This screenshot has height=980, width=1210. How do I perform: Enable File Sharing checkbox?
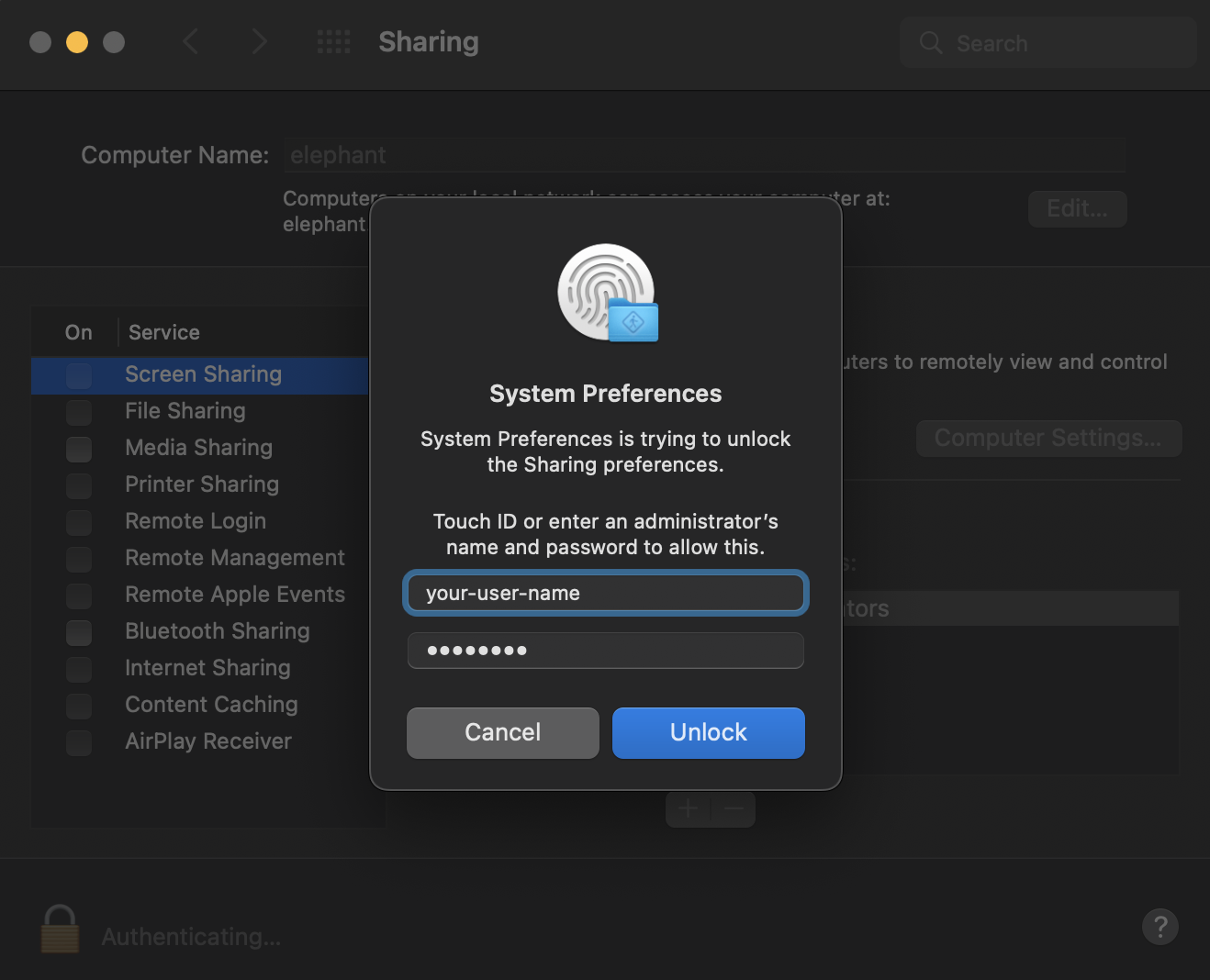click(78, 412)
